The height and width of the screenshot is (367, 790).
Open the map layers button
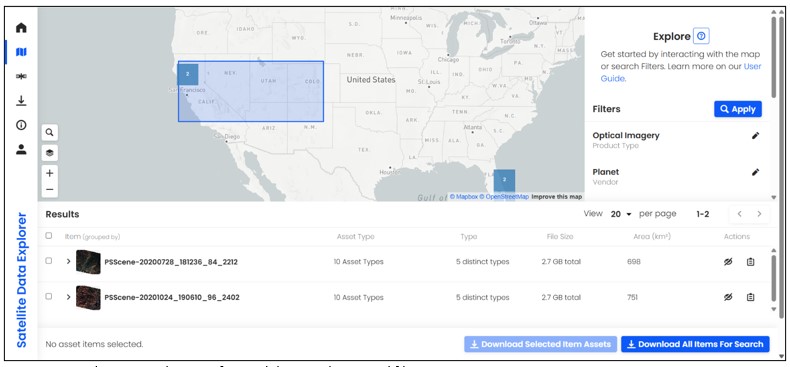tap(49, 153)
